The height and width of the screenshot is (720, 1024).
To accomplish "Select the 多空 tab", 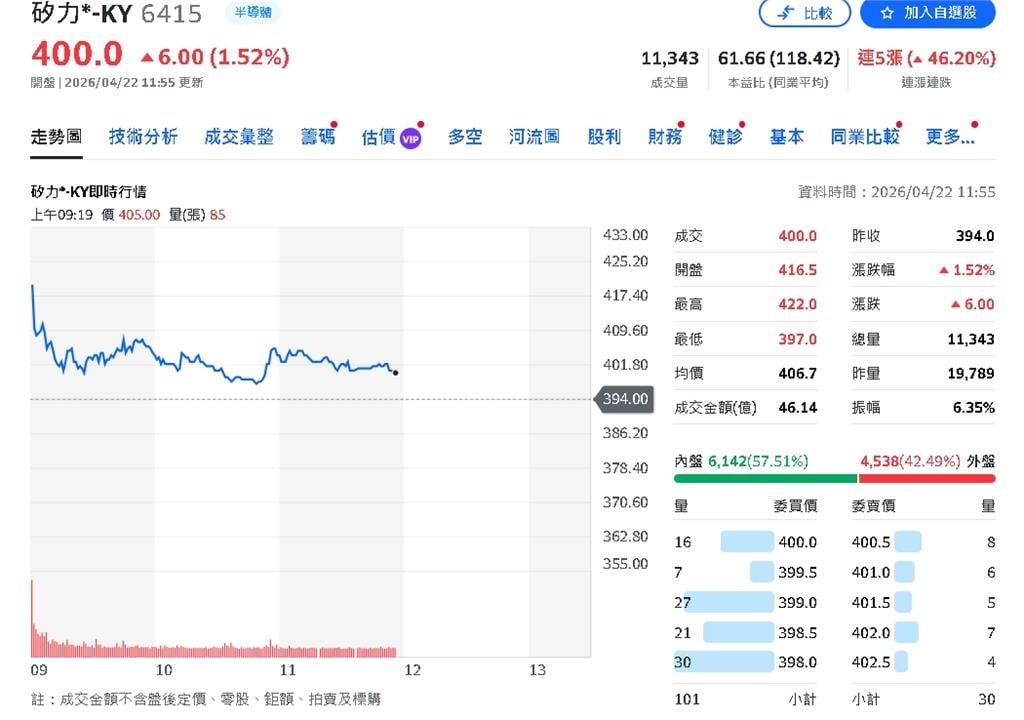I will tap(464, 137).
